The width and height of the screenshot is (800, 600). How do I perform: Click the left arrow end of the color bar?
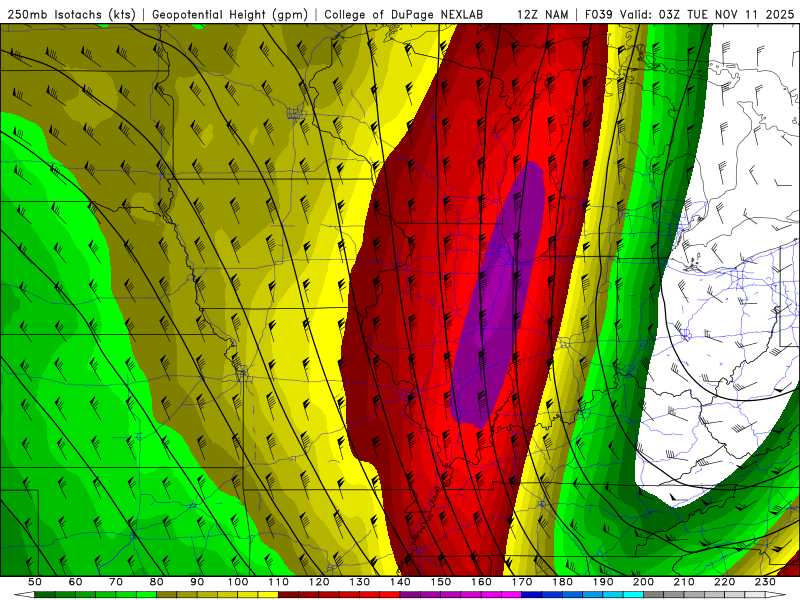pos(24,595)
